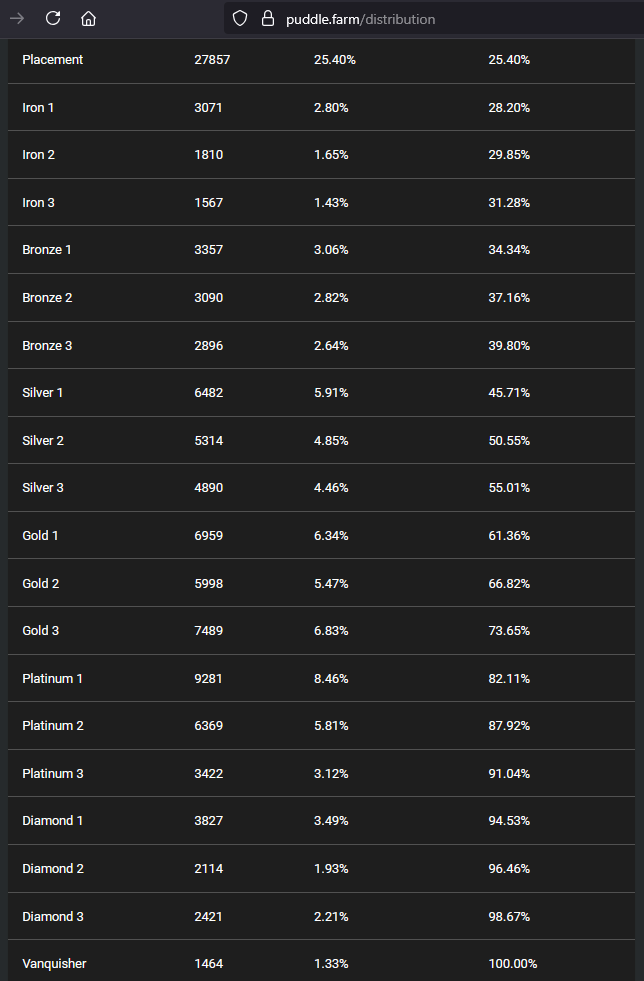Click the Vanquisher rank label
644x981 pixels.
pyautogui.click(x=54, y=963)
